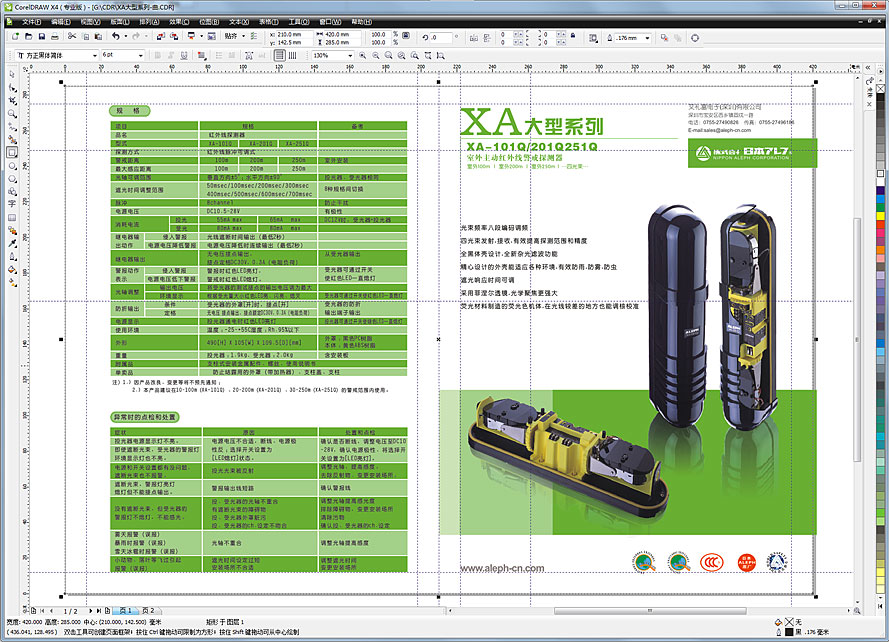
Task: Toggle bold formatting in the text property bar
Action: [x=155, y=54]
